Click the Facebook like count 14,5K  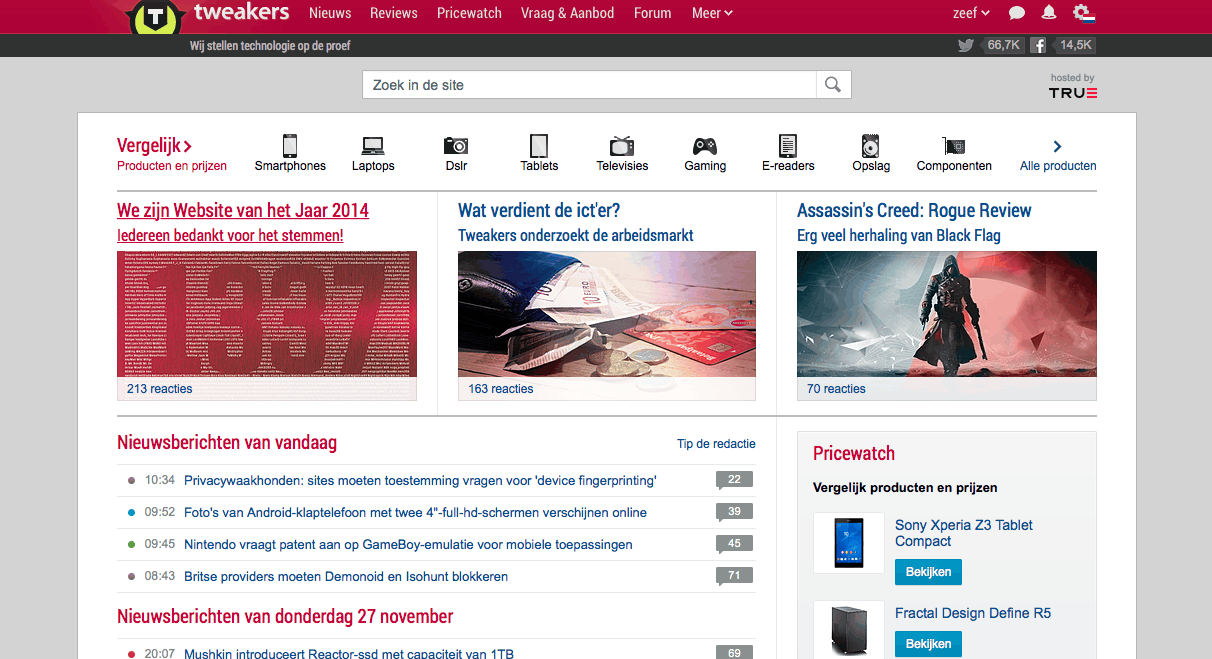(1075, 45)
